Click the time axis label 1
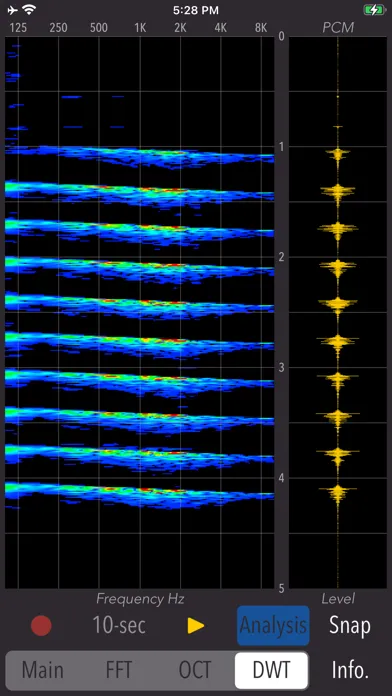The width and height of the screenshot is (392, 696). click(281, 147)
